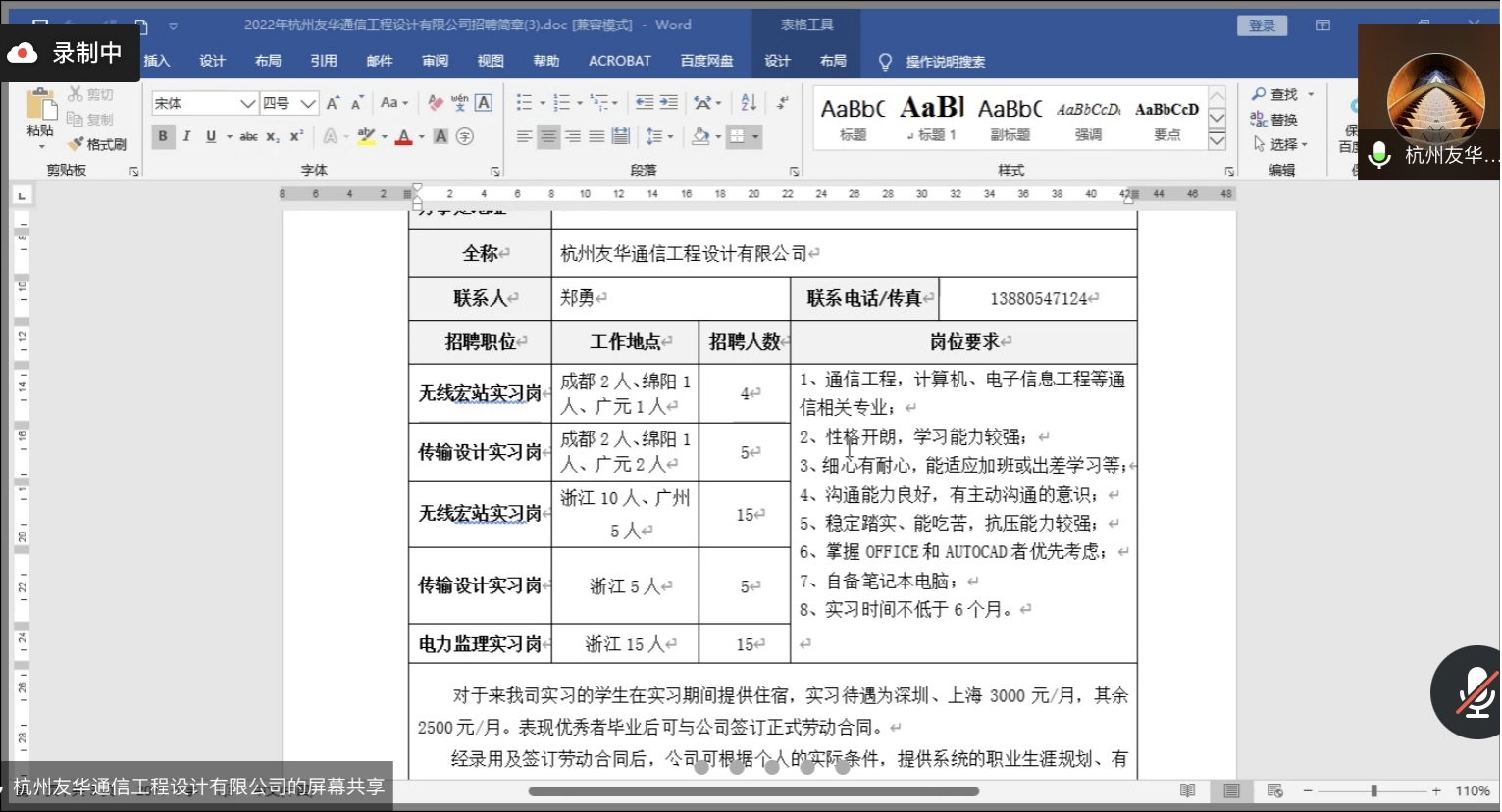The width and height of the screenshot is (1502, 812).
Task: Sort table with the A-Z sort icon
Action: coord(749,103)
